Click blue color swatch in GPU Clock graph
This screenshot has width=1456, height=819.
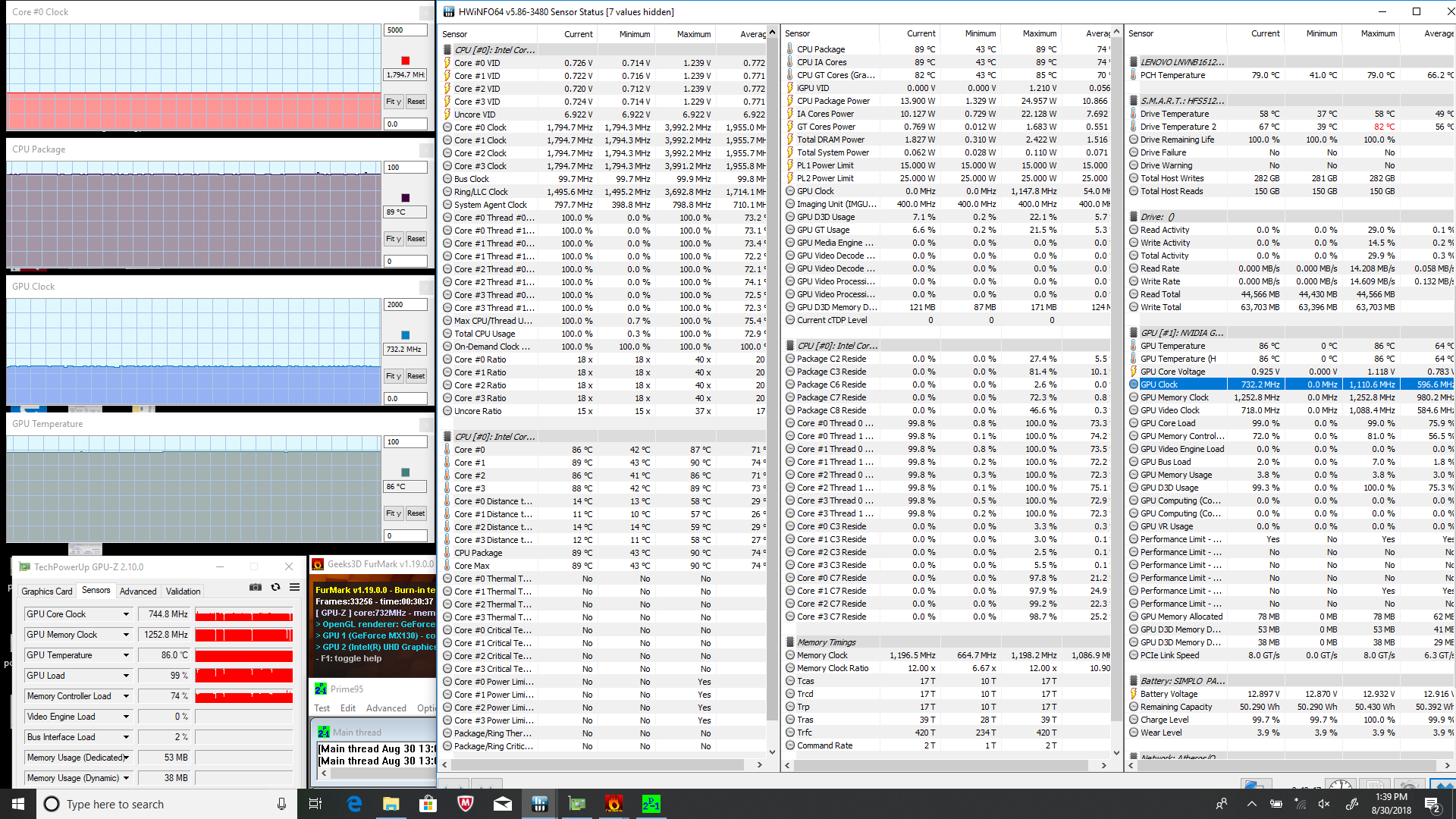[x=406, y=335]
